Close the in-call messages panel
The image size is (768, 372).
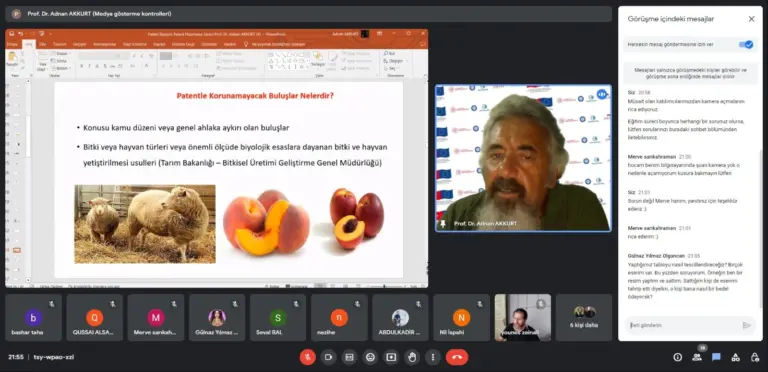tap(751, 19)
